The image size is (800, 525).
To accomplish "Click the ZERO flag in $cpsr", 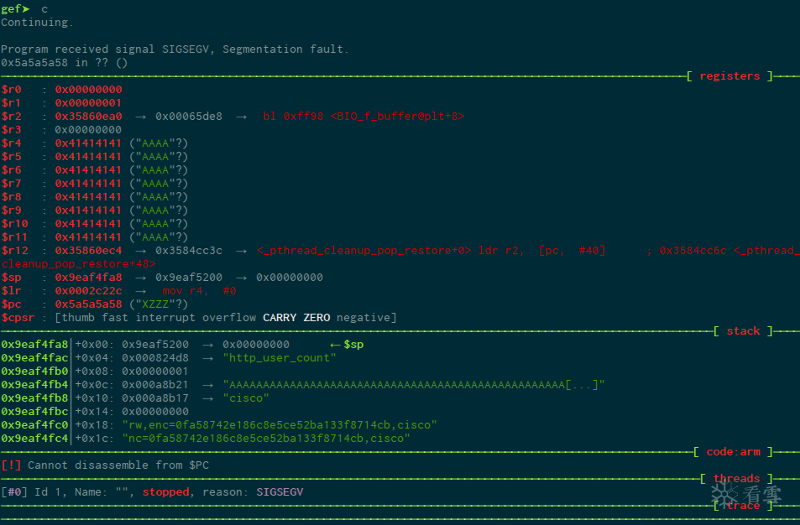I will [319, 318].
